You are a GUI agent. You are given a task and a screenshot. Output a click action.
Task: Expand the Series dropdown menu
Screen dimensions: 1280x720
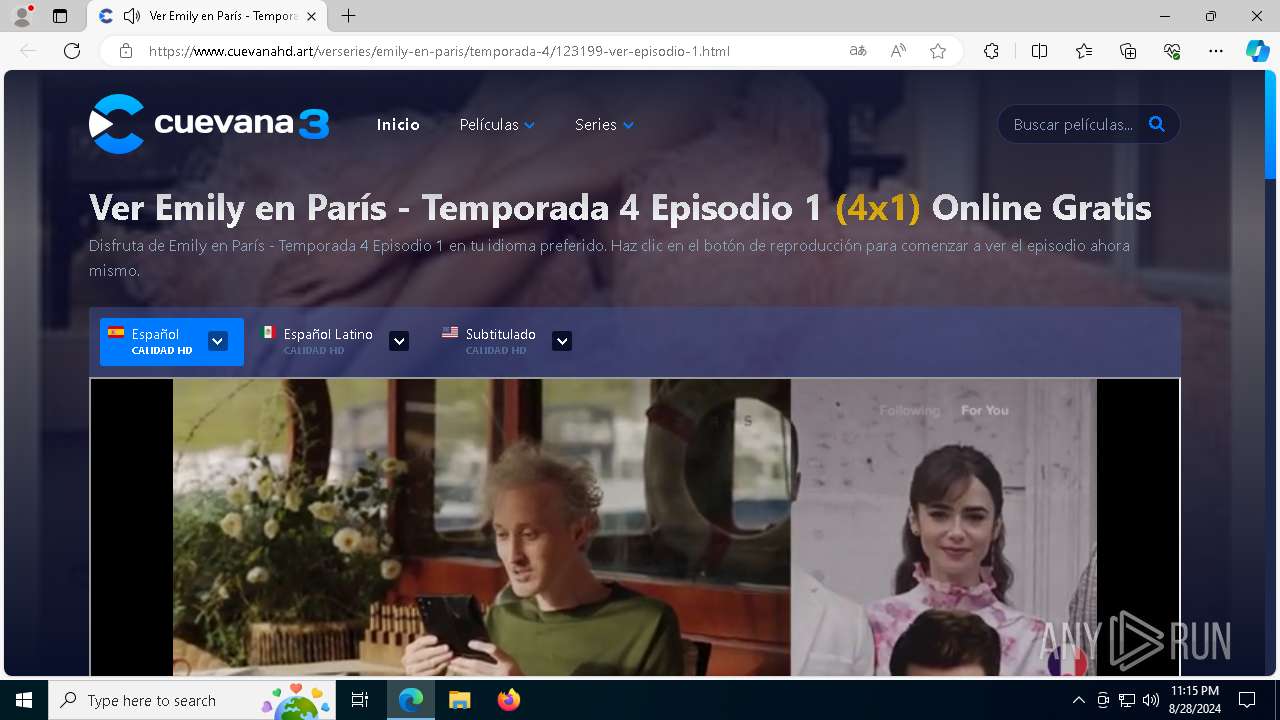tap(604, 125)
